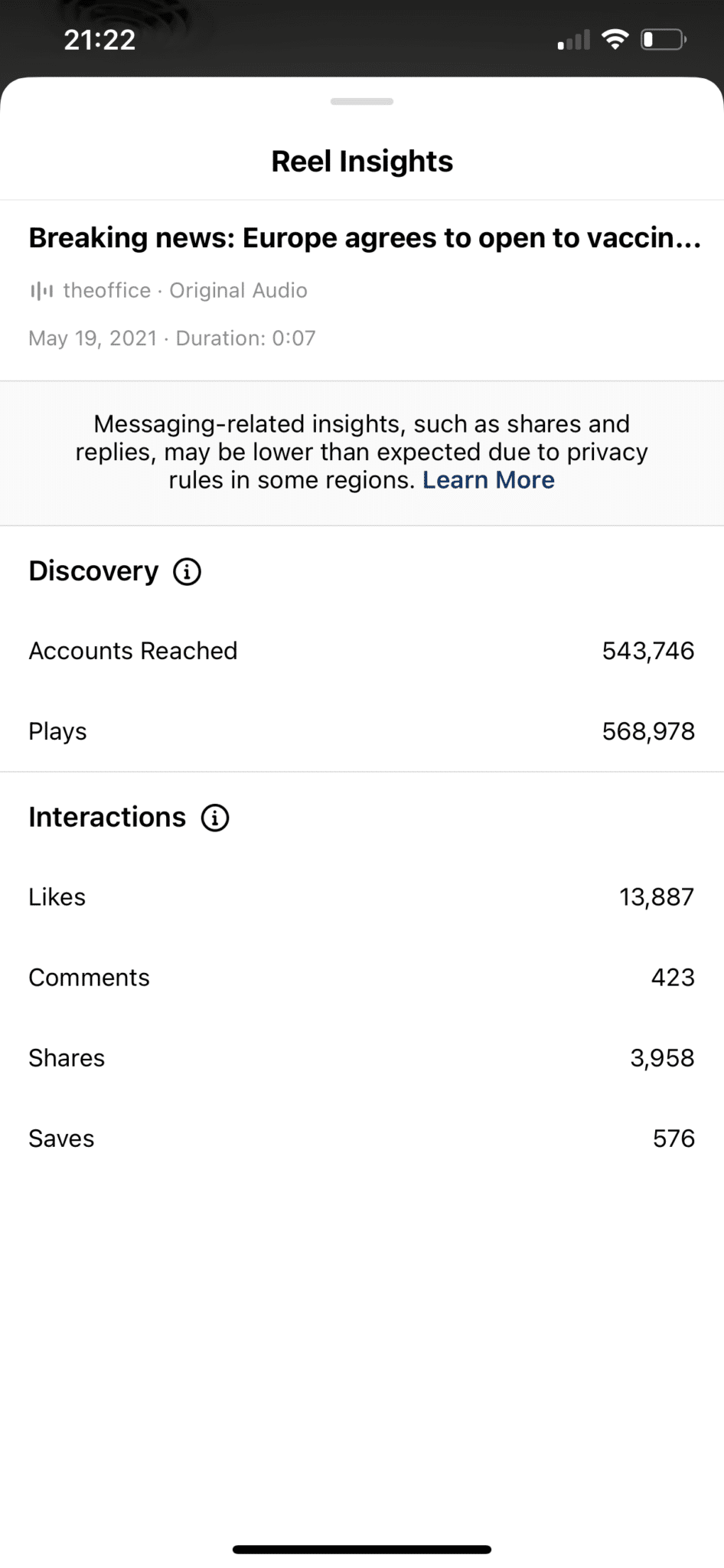Tap the Likes row showing 13,887
The width and height of the screenshot is (724, 1568).
tap(362, 897)
